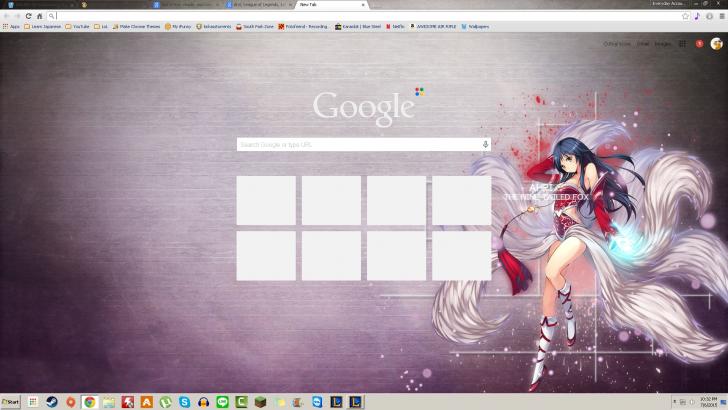
Task: Open the last bottom-row thumbnail tile
Action: tap(462, 256)
